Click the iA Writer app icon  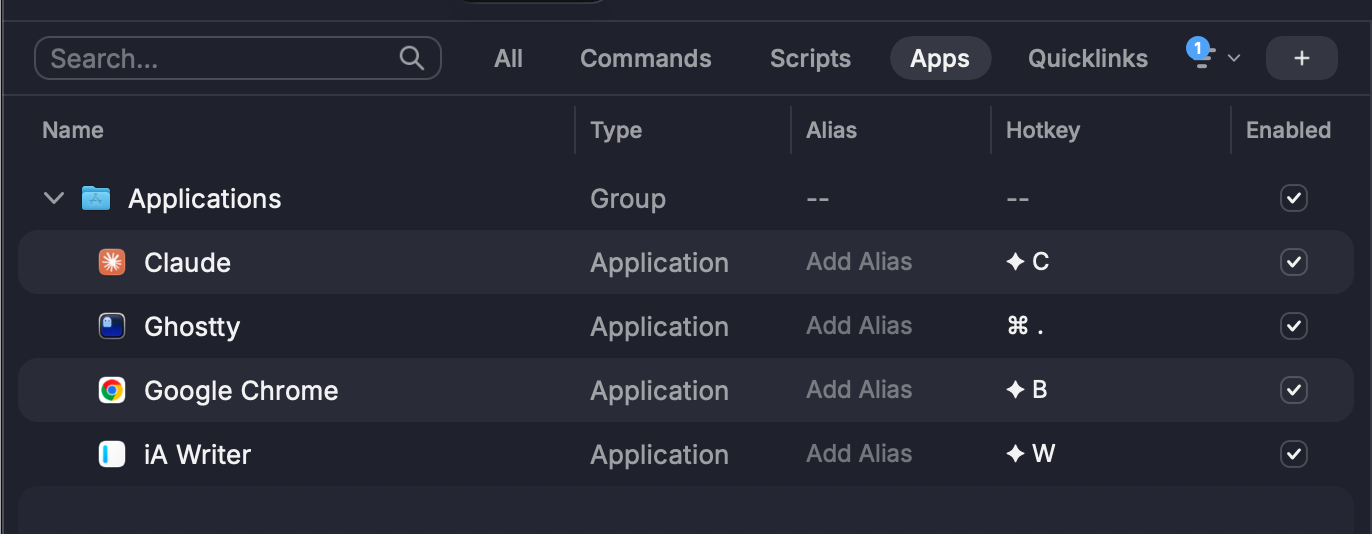[112, 454]
